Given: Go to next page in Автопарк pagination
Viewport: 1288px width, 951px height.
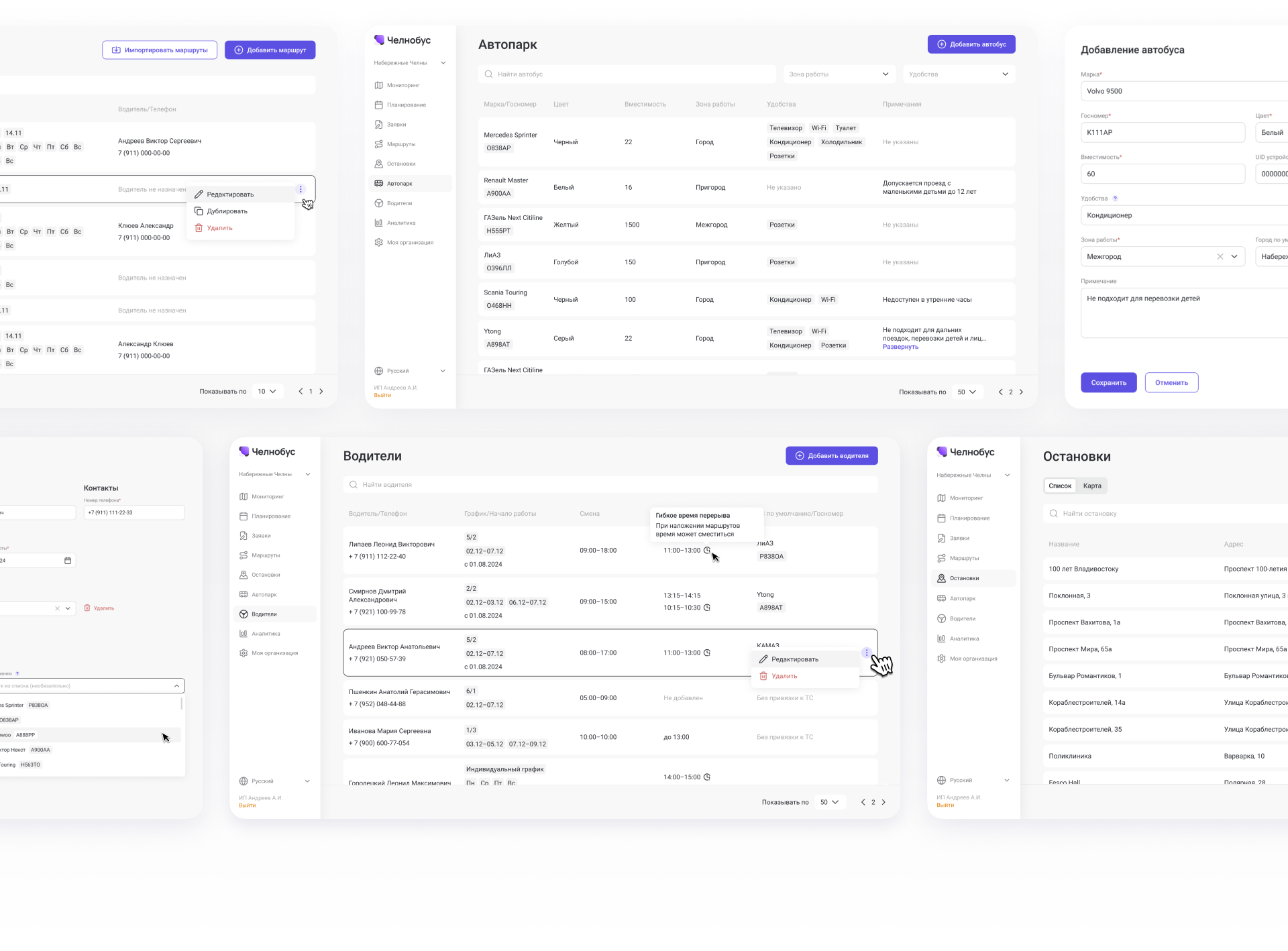Looking at the screenshot, I should [x=1022, y=392].
